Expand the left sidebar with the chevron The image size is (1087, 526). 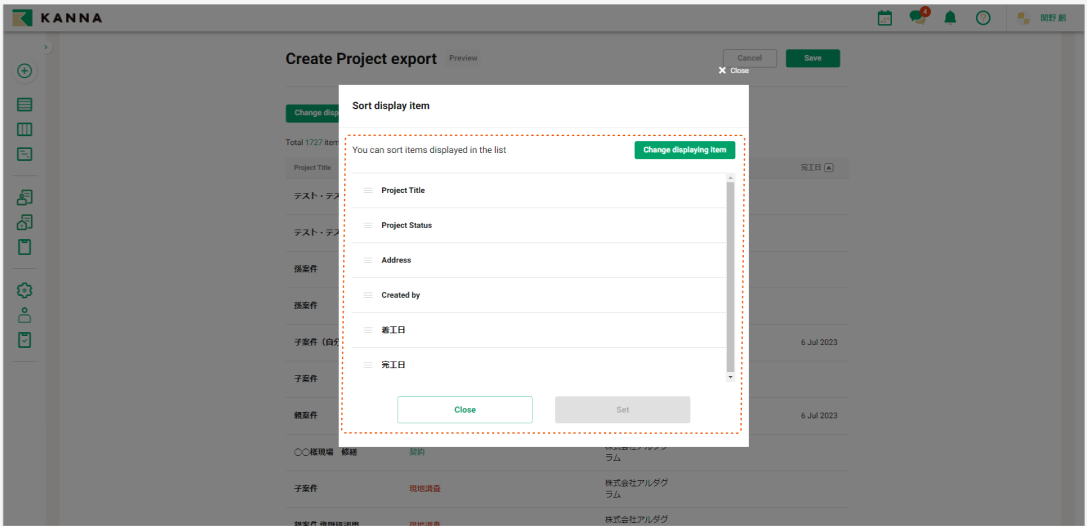(x=44, y=48)
